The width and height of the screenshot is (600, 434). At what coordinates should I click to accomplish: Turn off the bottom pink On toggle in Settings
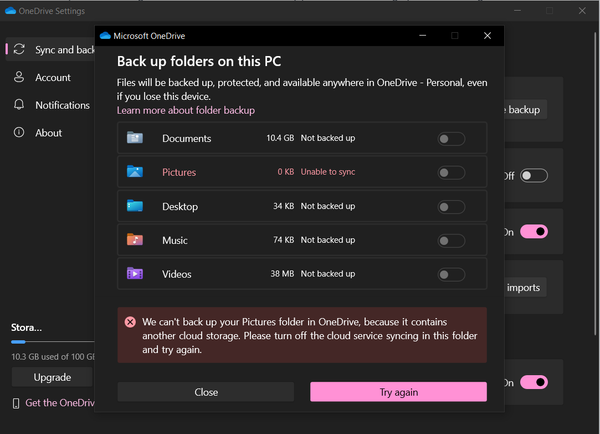[534, 382]
